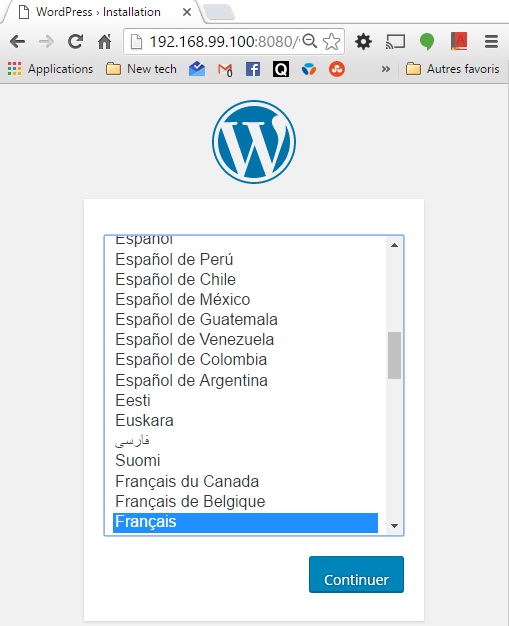Open the Autres favoris folder
Screen dimensions: 509x626
453,69
